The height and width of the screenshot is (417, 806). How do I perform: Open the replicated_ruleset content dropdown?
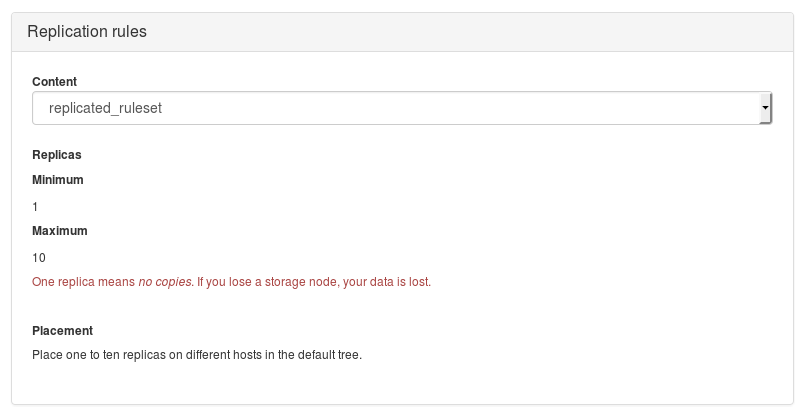point(400,108)
